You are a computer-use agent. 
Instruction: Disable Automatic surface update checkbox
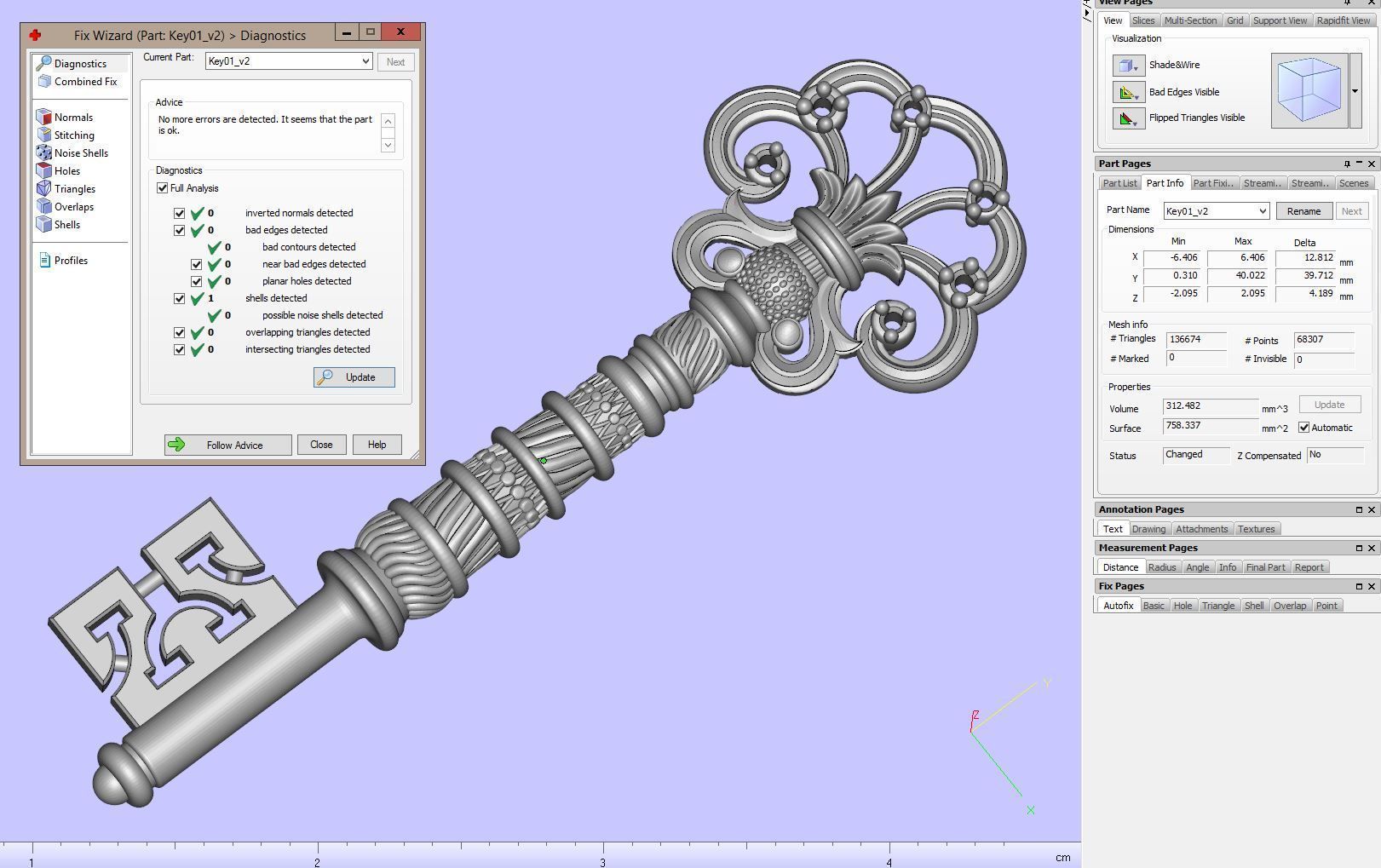point(1303,428)
